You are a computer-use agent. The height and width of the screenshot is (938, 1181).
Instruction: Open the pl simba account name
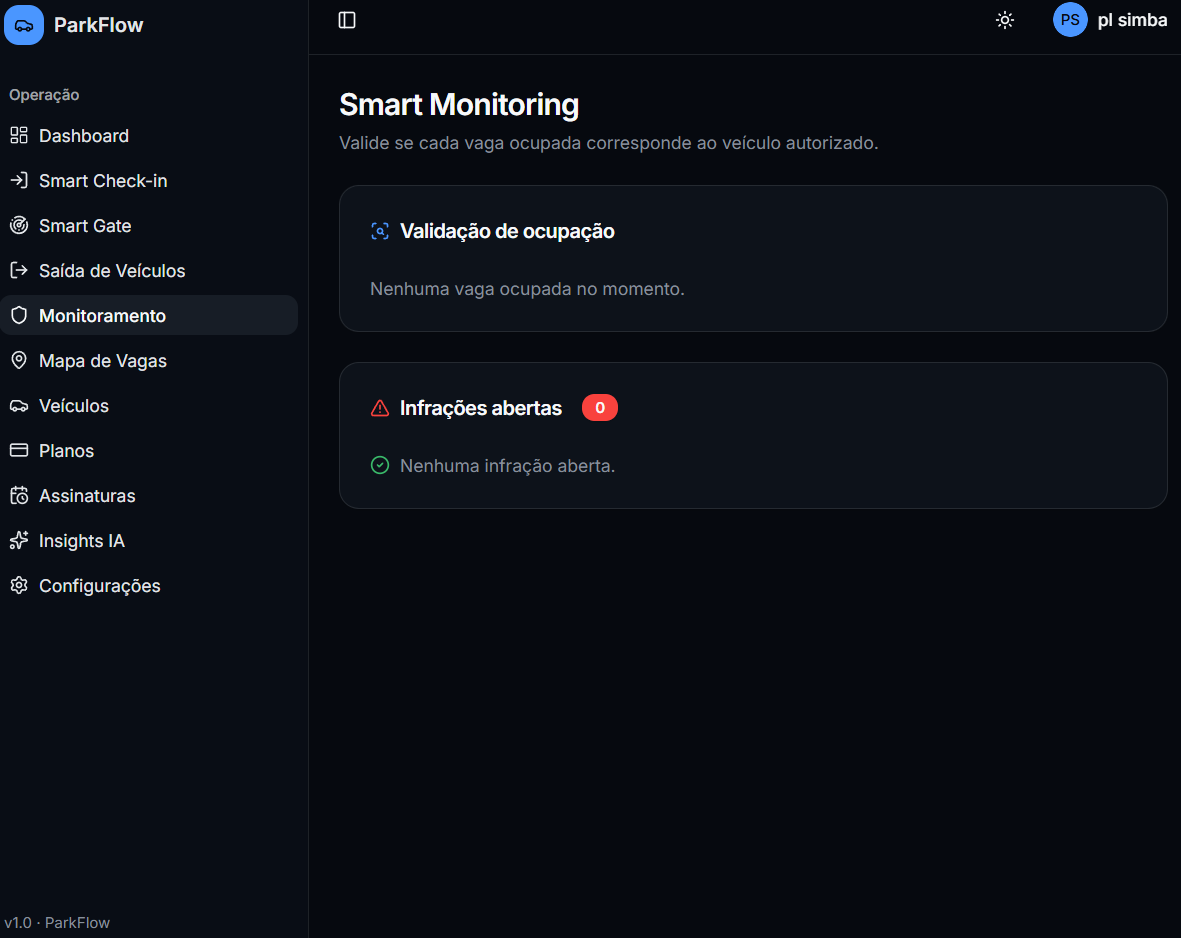click(x=1132, y=20)
